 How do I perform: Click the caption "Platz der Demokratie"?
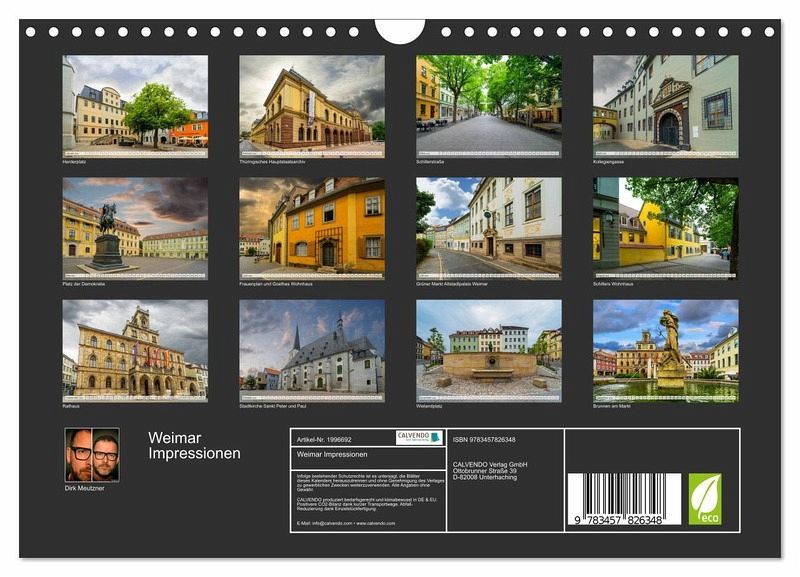pyautogui.click(x=84, y=284)
